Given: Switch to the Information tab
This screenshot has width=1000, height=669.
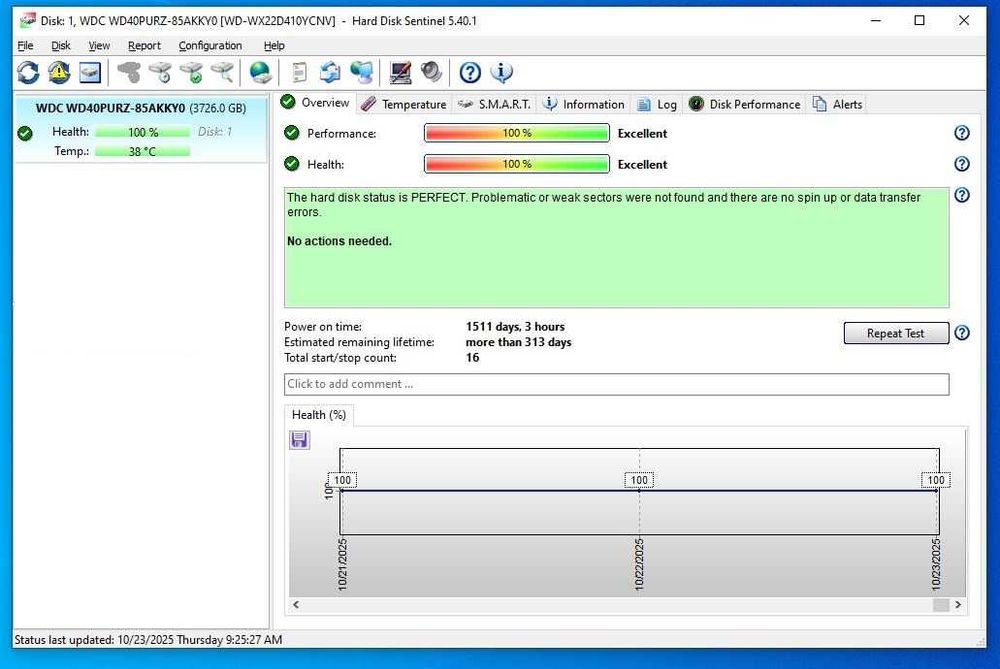Looking at the screenshot, I should tap(584, 104).
